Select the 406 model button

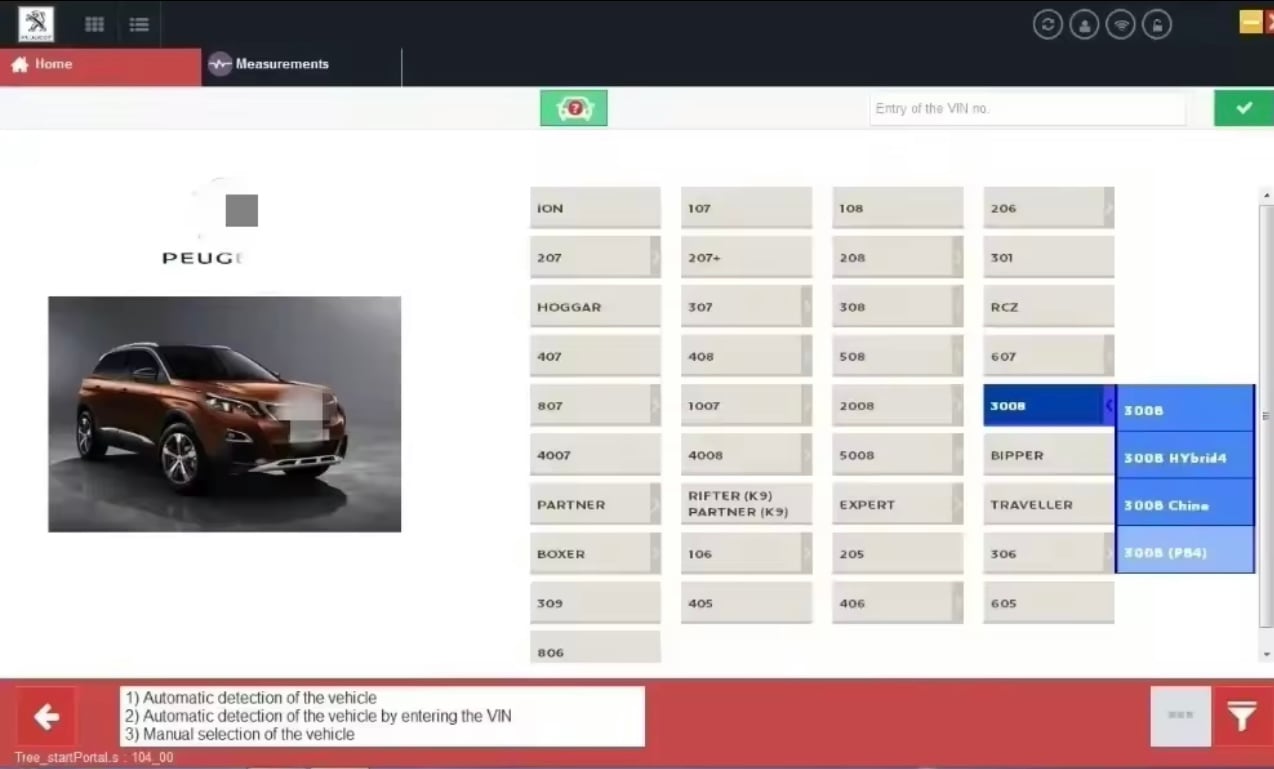click(x=897, y=603)
